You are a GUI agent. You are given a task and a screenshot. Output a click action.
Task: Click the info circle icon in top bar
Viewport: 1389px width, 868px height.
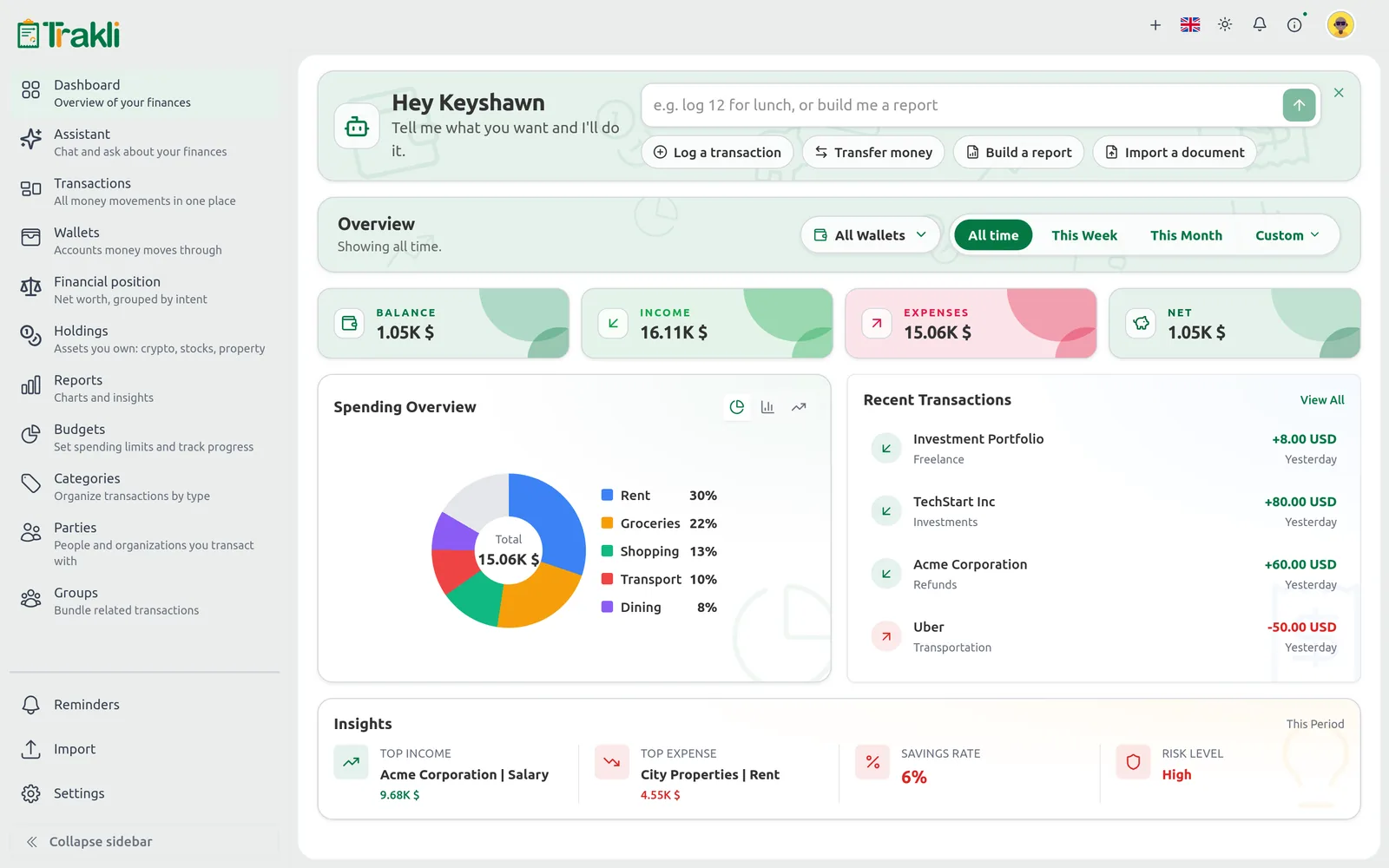[1294, 25]
